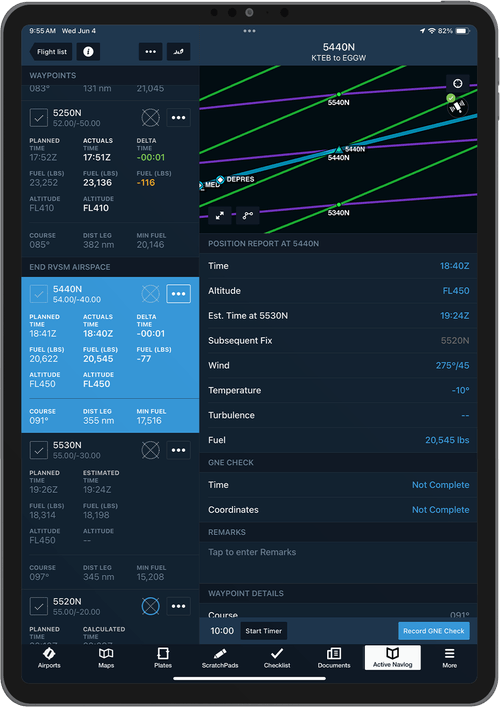Open Documents tab
This screenshot has width=500, height=707.
pyautogui.click(x=334, y=658)
